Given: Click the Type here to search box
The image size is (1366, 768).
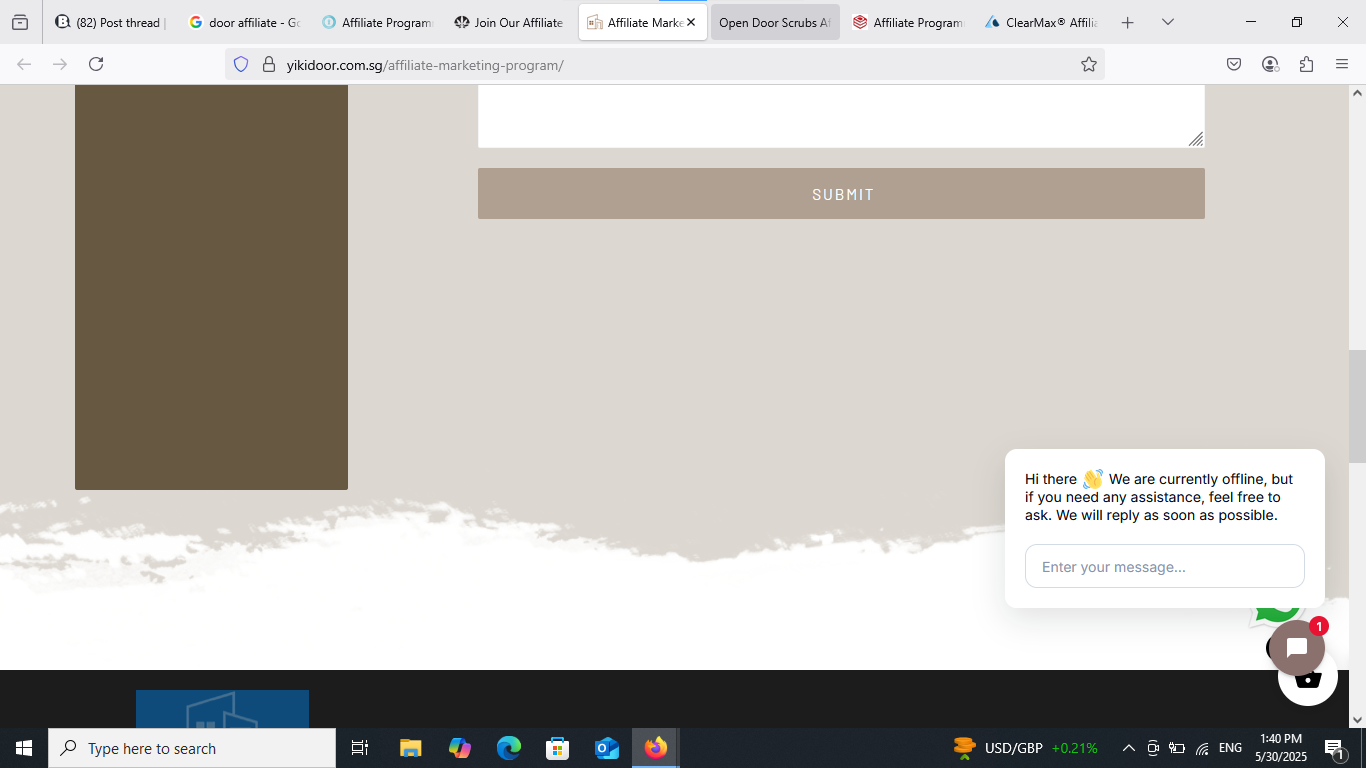Looking at the screenshot, I should click(192, 748).
